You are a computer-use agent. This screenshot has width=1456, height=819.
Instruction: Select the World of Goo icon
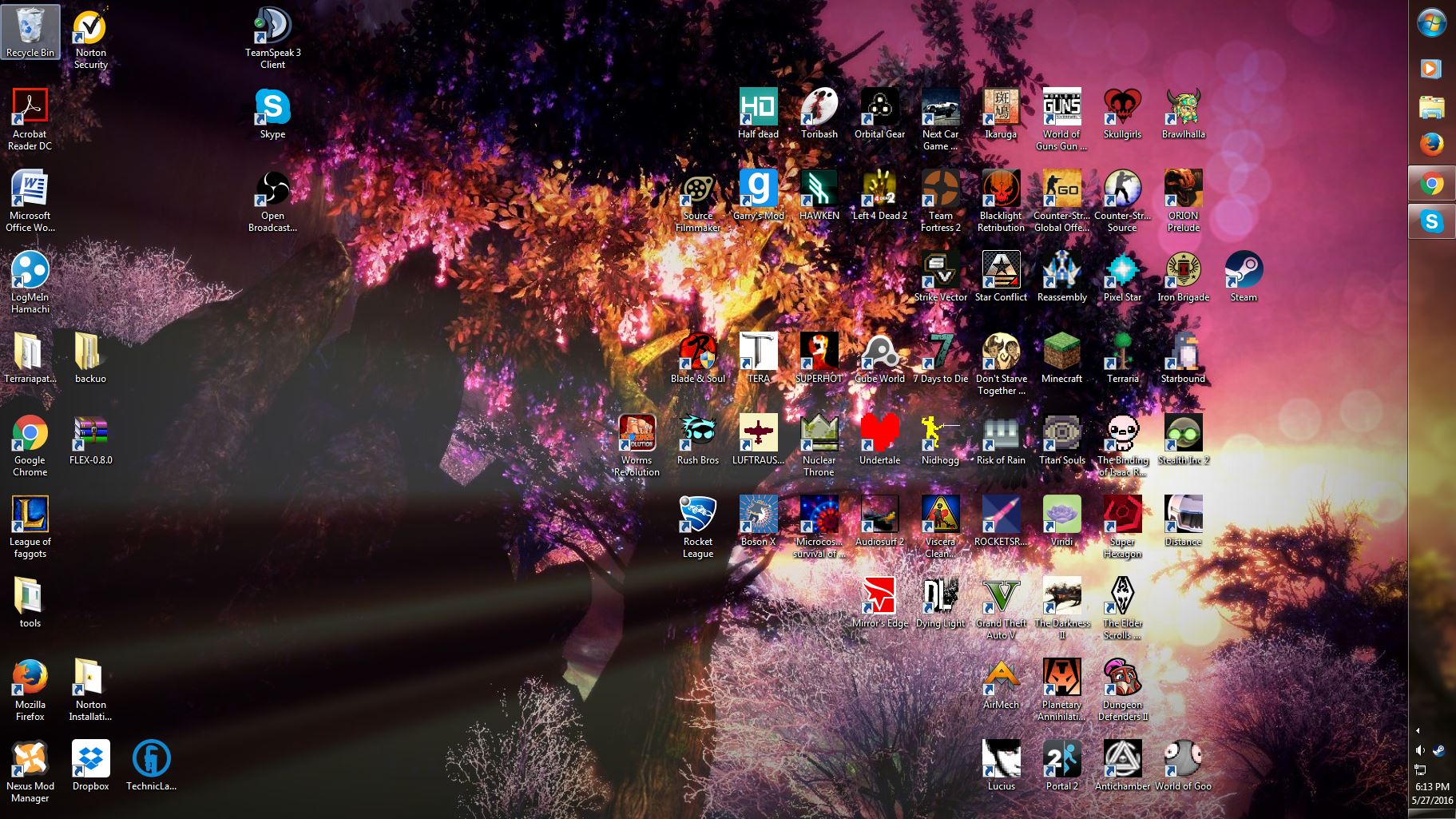(1183, 765)
